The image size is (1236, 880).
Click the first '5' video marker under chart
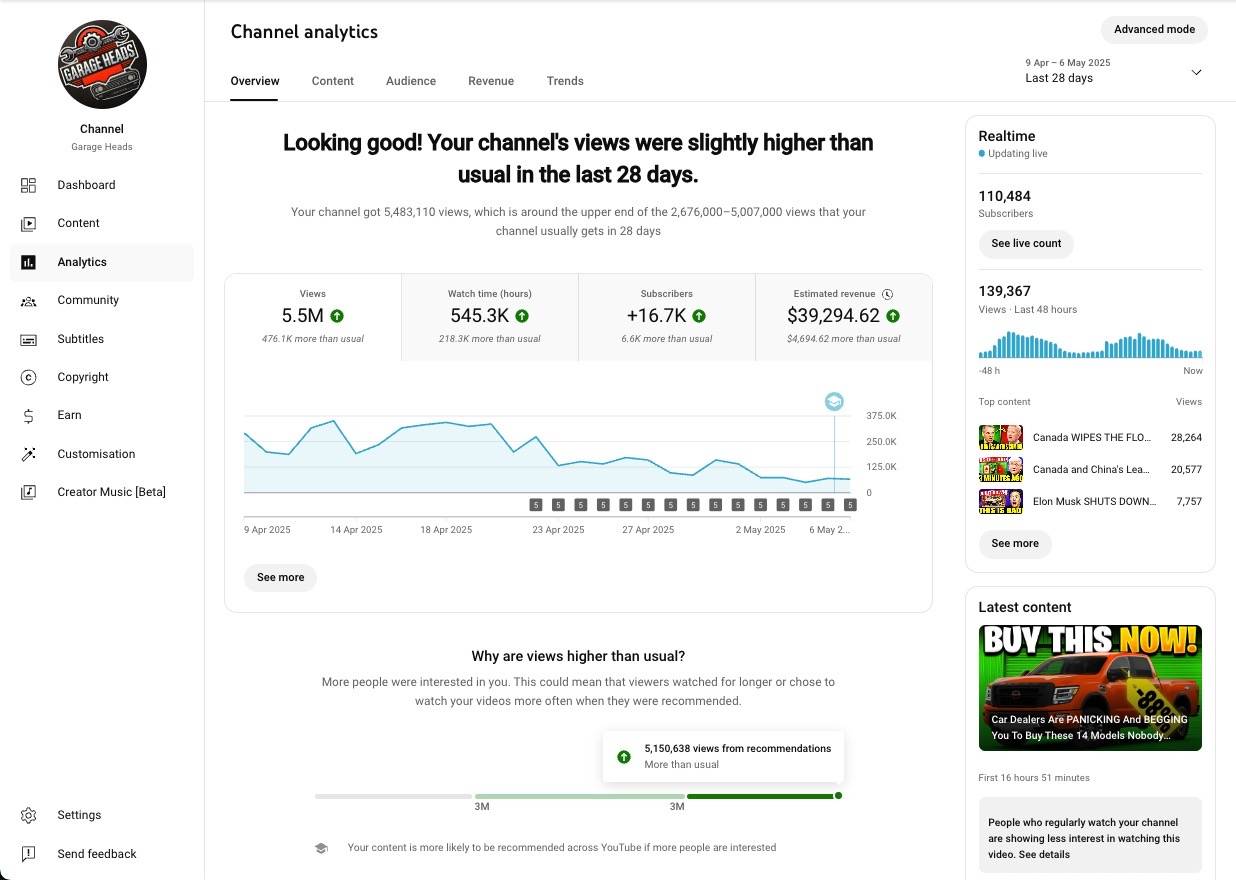[536, 505]
